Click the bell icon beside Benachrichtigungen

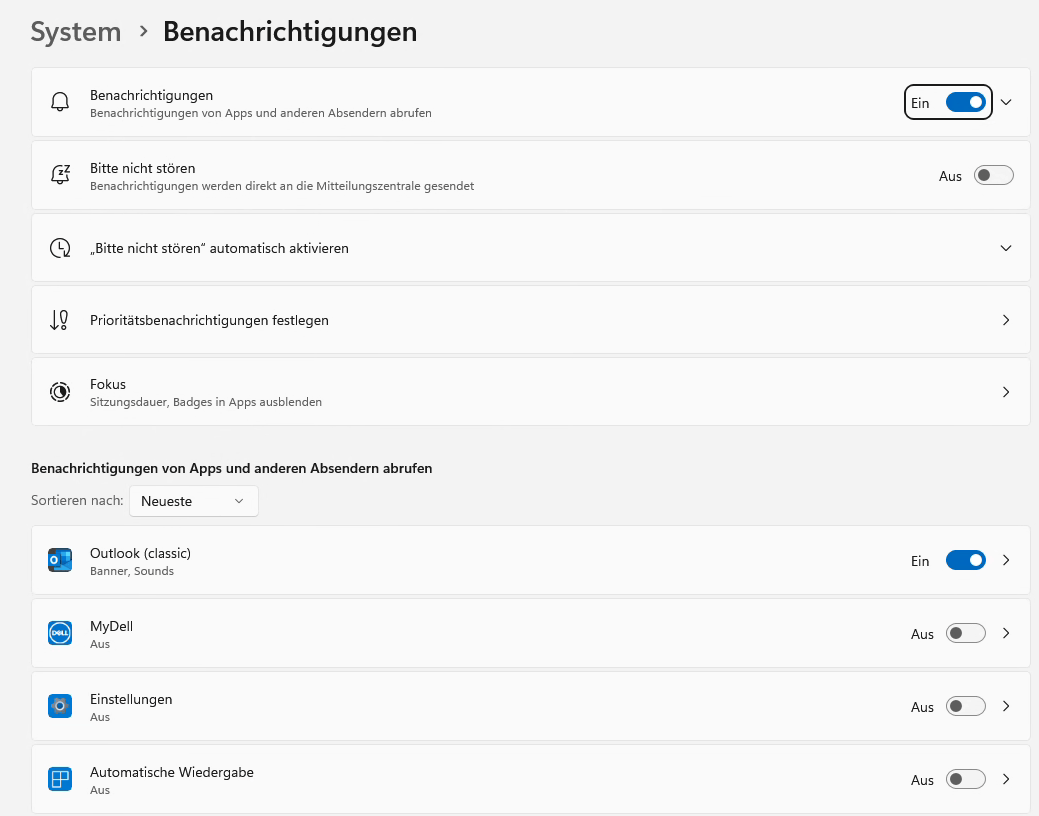click(x=60, y=102)
